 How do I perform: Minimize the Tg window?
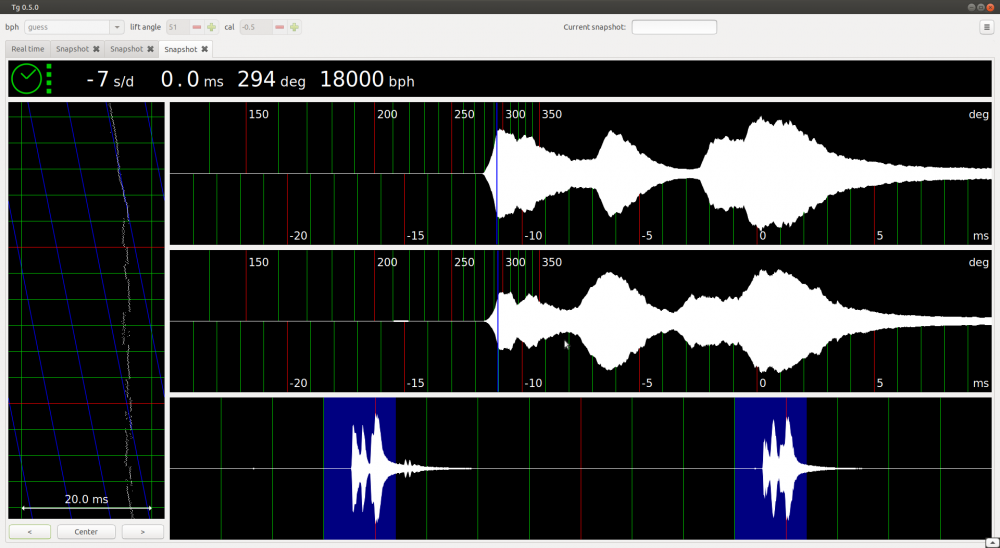point(971,7)
